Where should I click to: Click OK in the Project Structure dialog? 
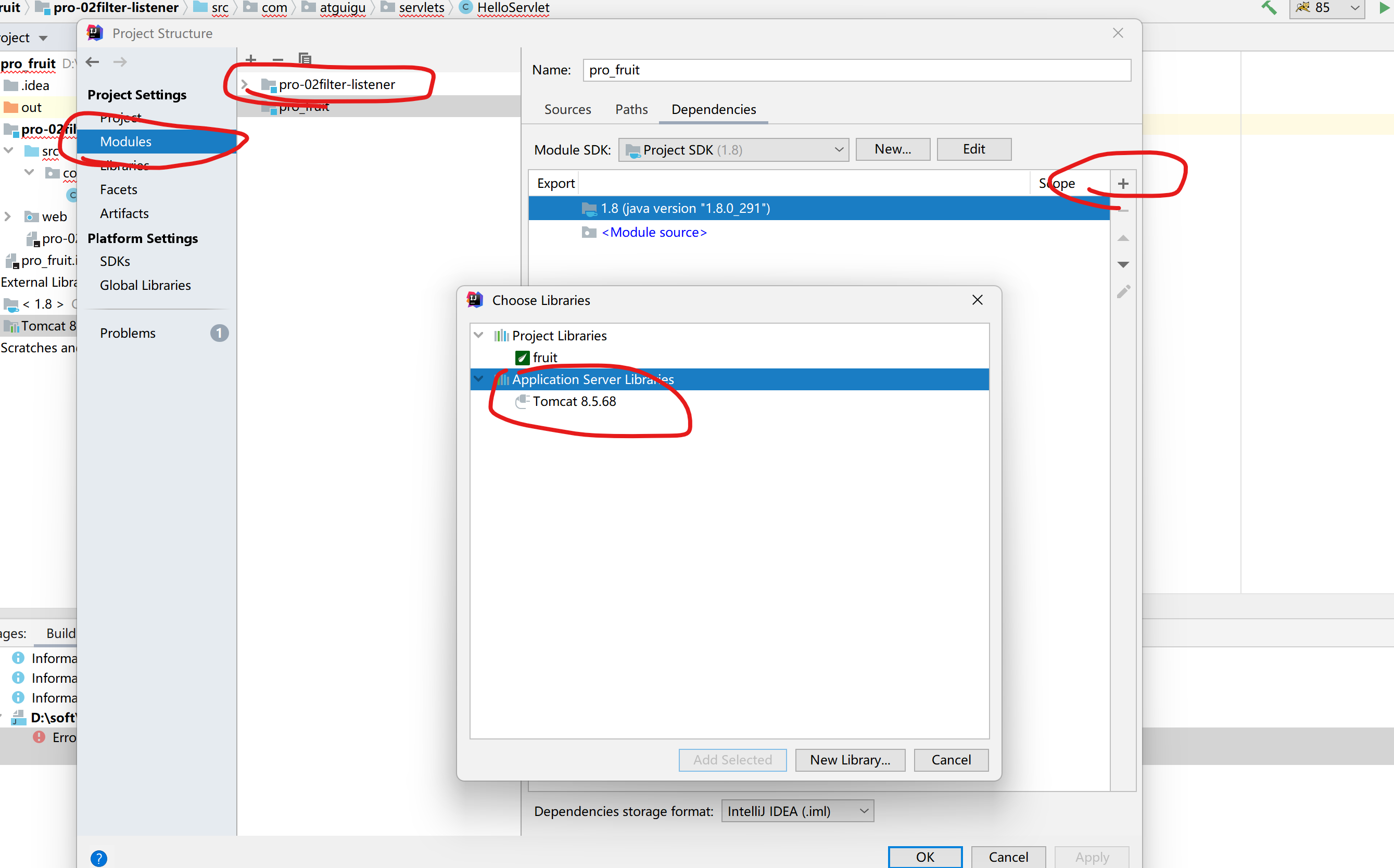[x=924, y=857]
